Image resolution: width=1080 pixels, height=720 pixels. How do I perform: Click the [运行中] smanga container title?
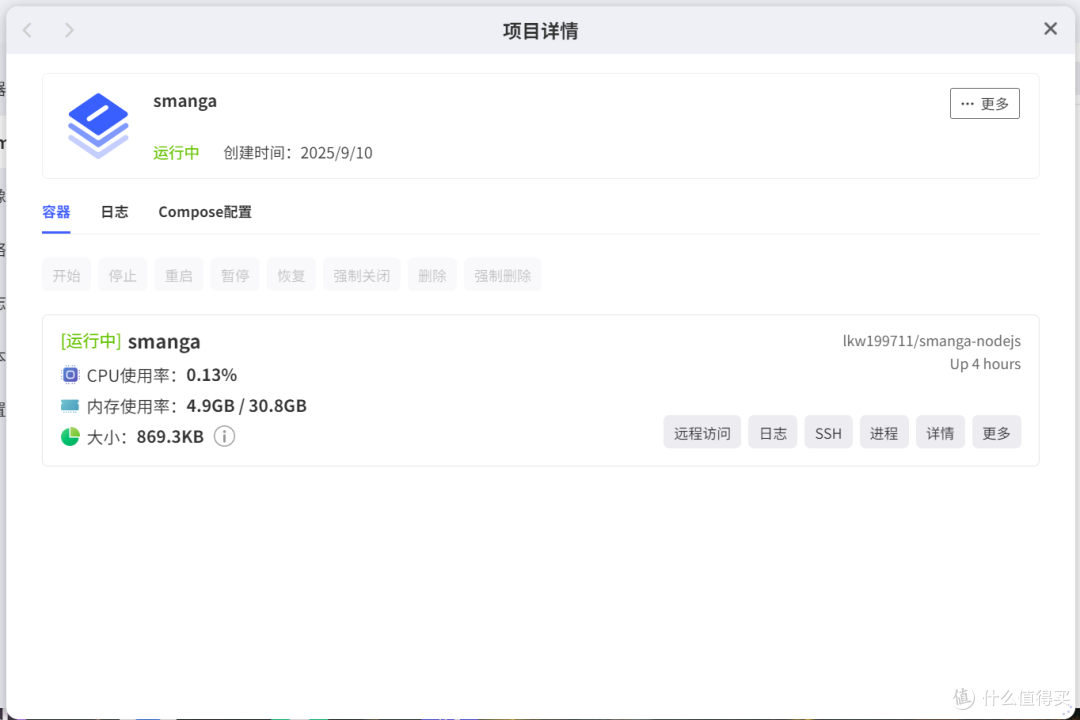[x=131, y=341]
